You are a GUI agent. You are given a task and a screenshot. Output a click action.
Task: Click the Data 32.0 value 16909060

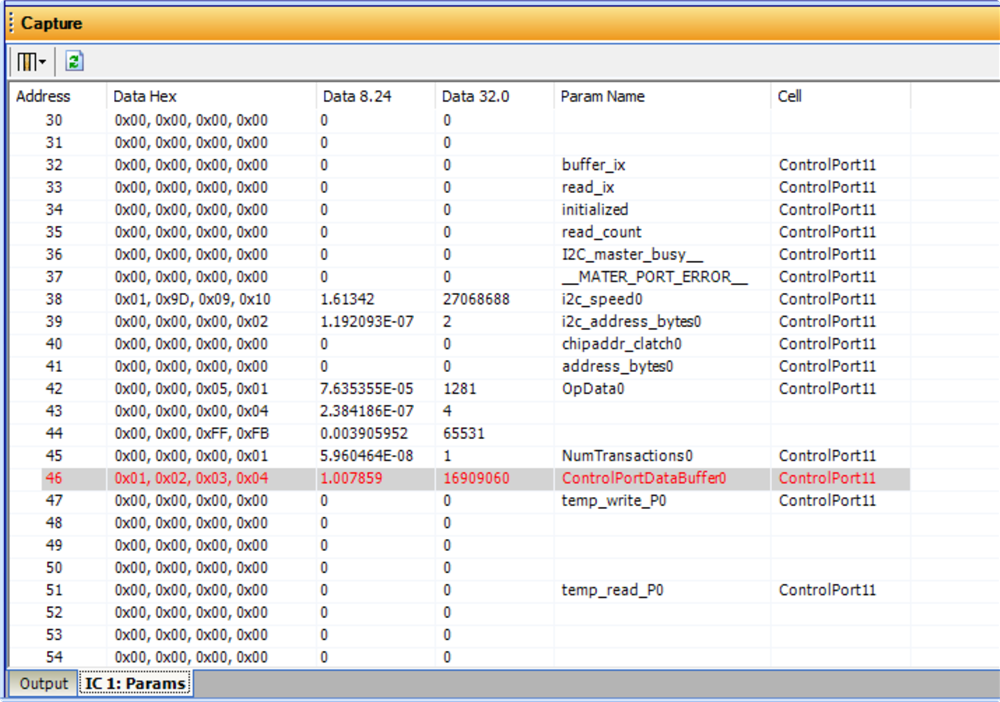coord(476,478)
